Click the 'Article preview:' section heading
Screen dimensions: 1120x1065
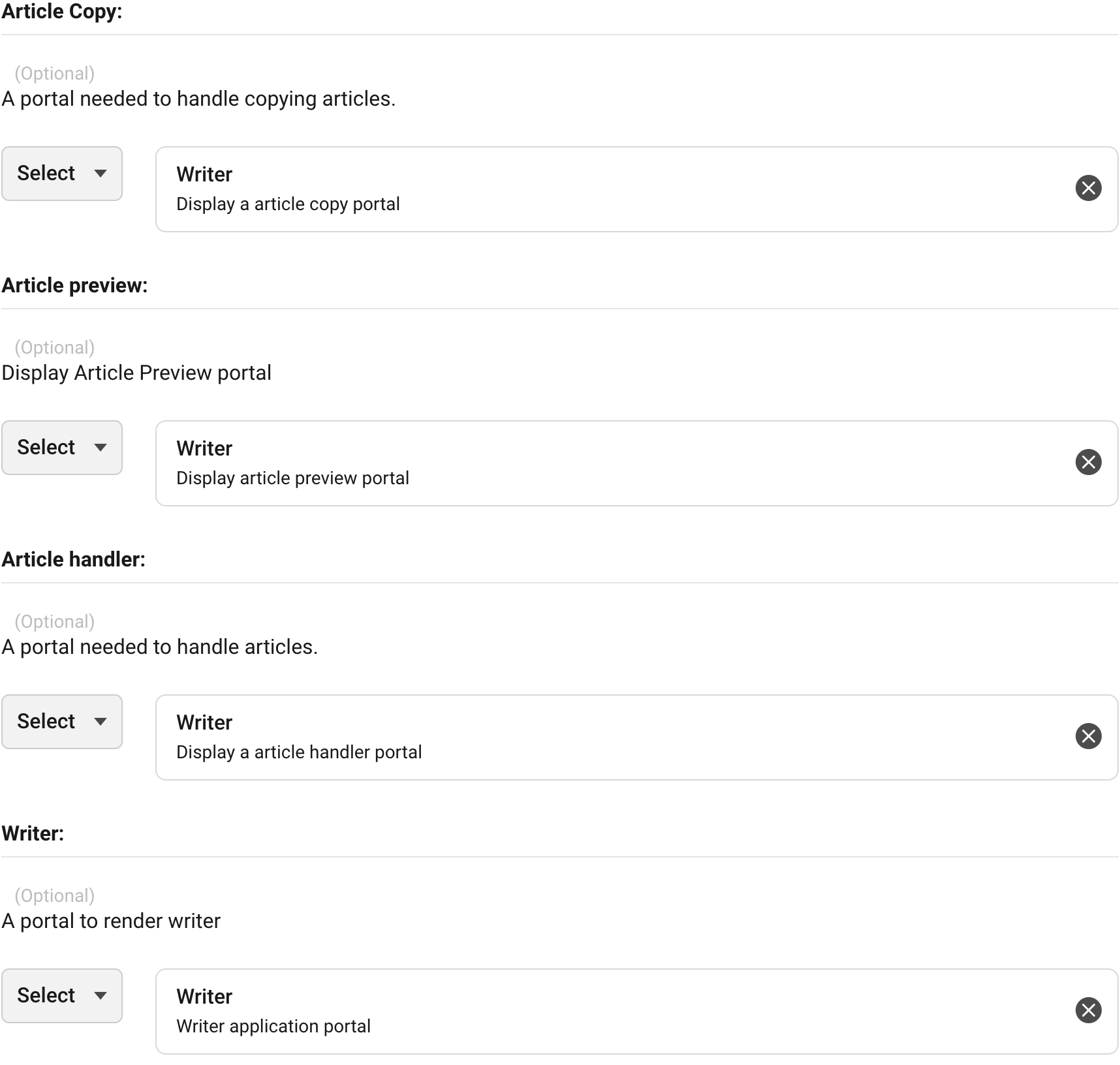[75, 285]
